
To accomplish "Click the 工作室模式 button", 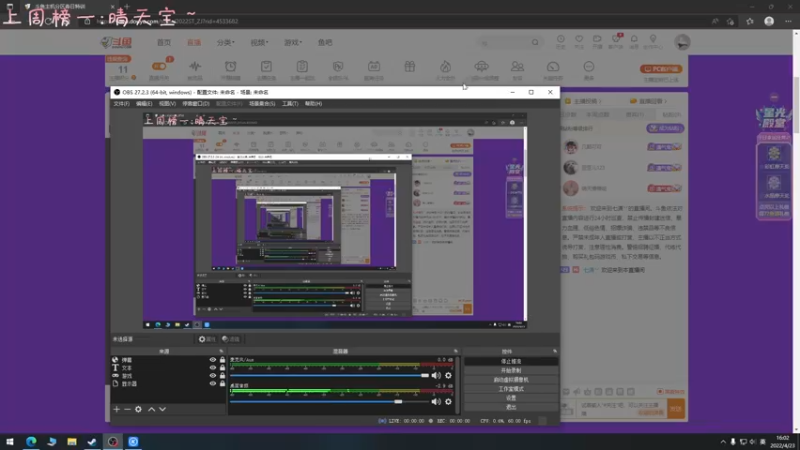I will click(511, 389).
